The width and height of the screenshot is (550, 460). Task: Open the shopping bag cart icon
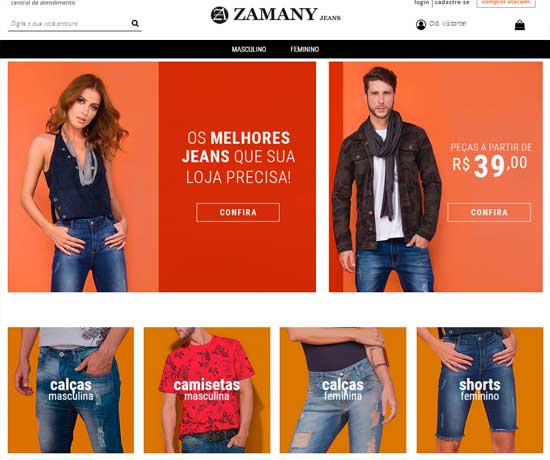coord(519,25)
